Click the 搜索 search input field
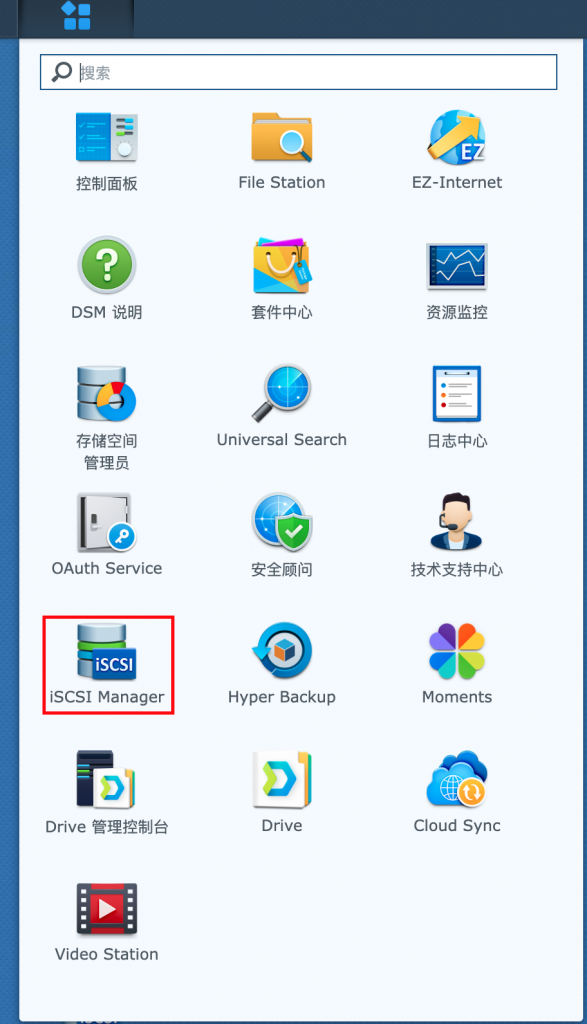The width and height of the screenshot is (587, 1024). (x=298, y=72)
